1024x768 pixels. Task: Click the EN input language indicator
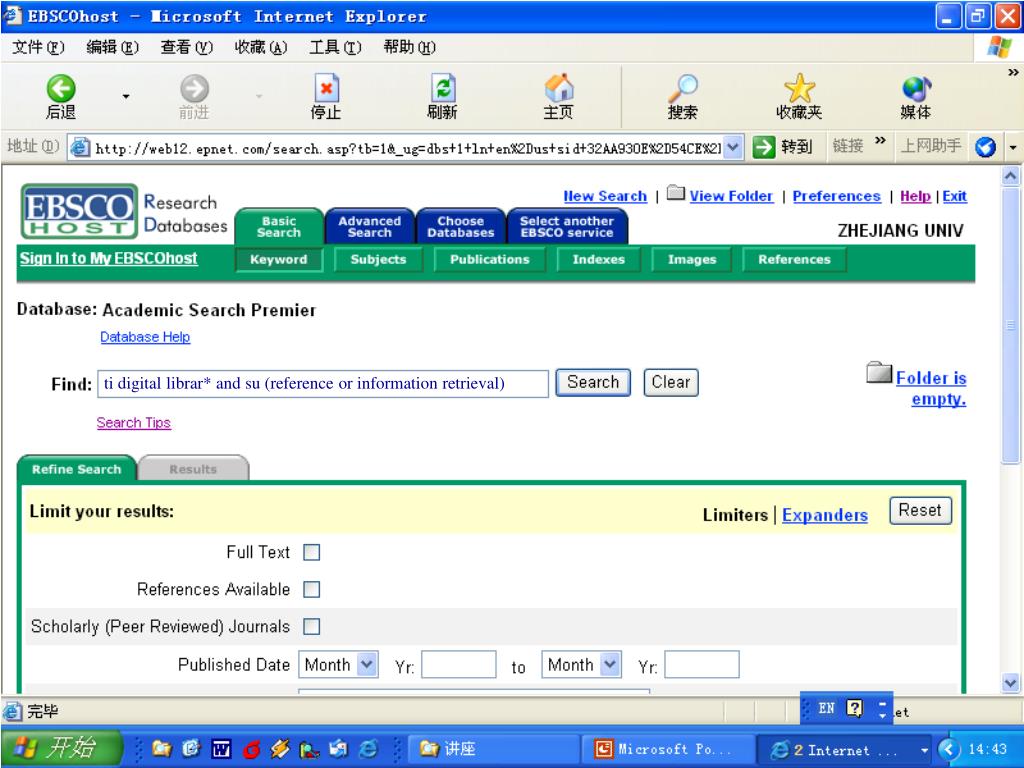pyautogui.click(x=826, y=709)
